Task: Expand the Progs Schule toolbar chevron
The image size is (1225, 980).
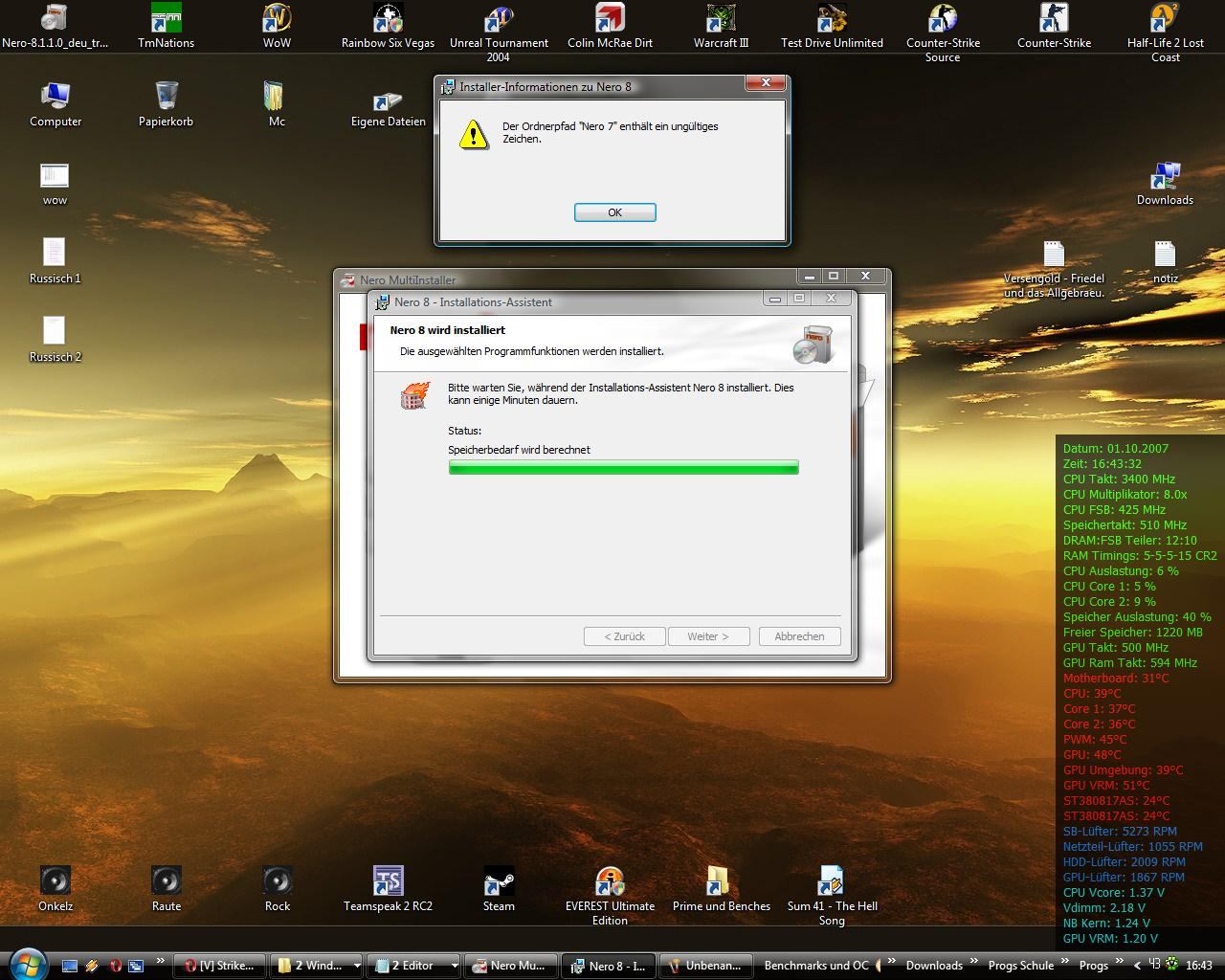Action: 1064,962
